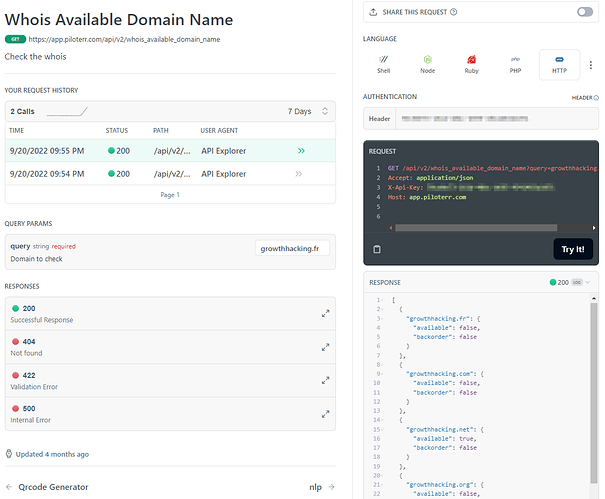Open the 09:54 PM request history row
Screen dimensions: 605x499
click(x=170, y=174)
